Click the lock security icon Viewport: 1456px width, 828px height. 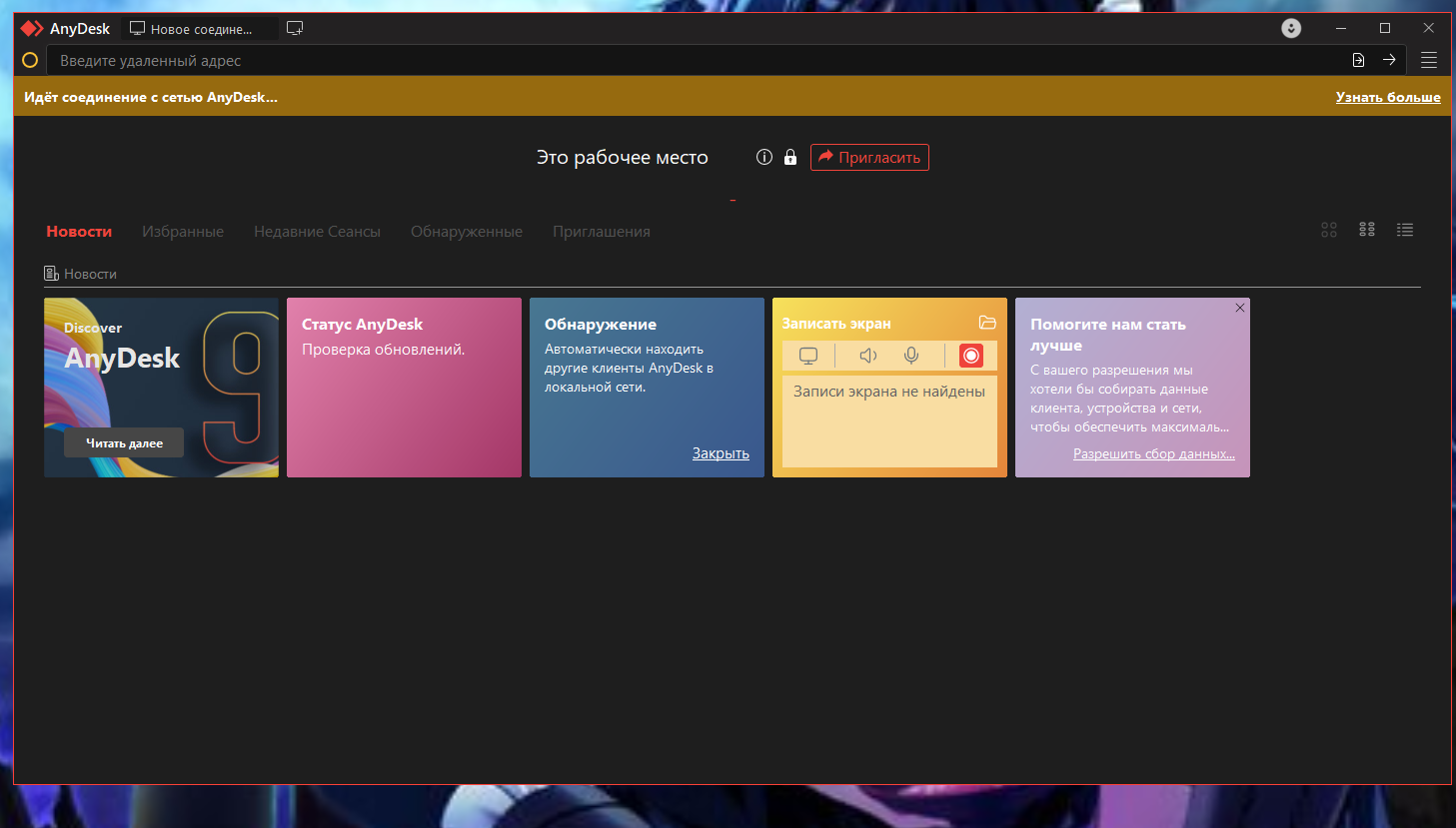(x=790, y=157)
